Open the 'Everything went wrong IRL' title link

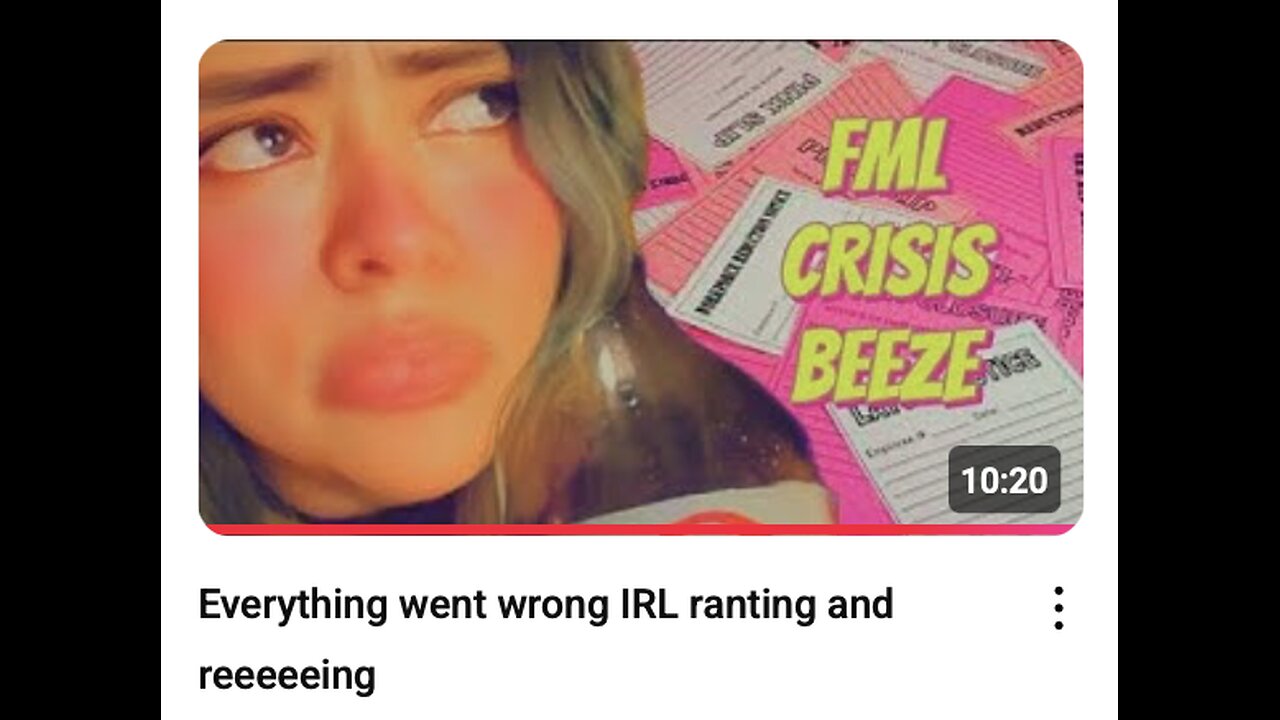[x=546, y=640]
